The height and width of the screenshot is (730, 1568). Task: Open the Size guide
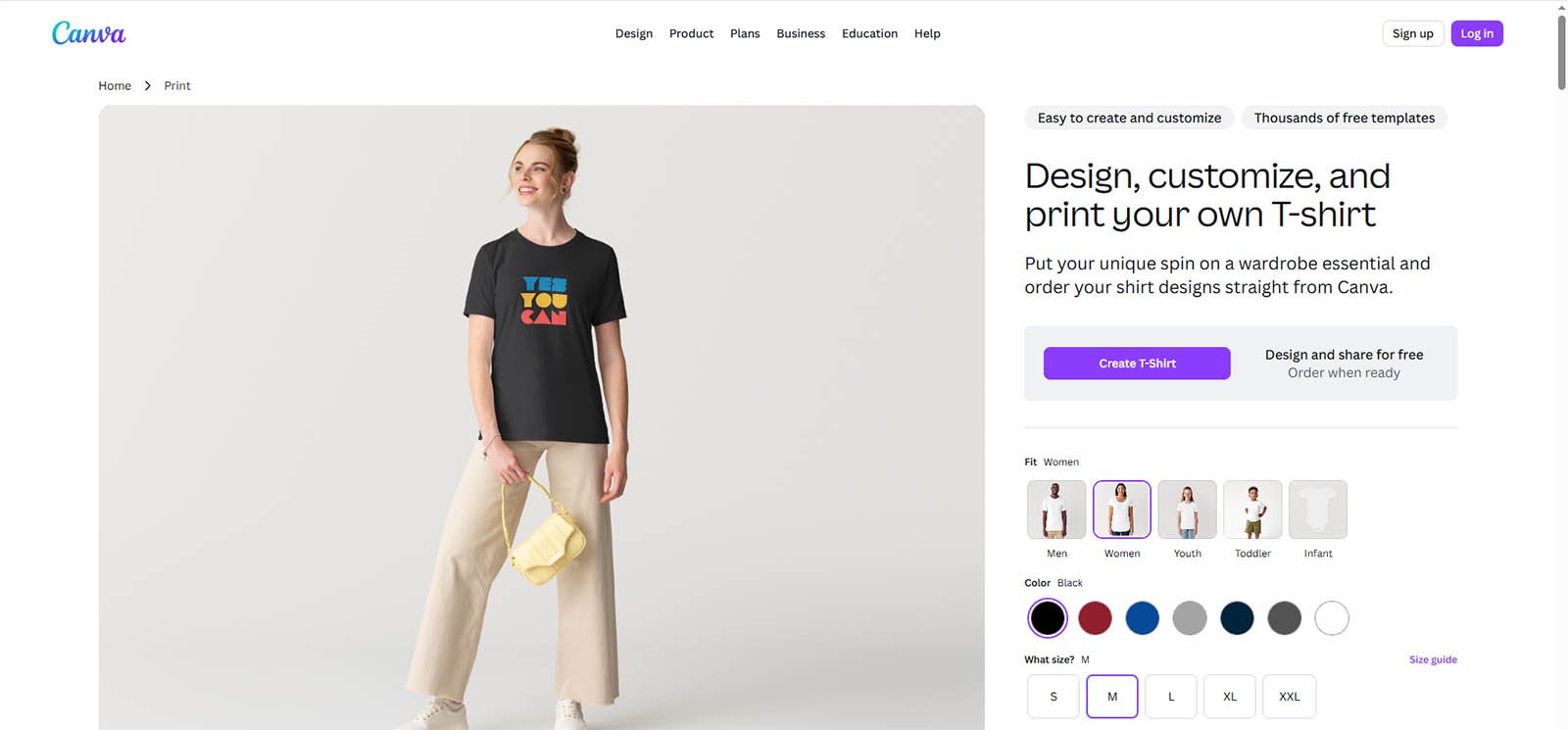coord(1432,658)
